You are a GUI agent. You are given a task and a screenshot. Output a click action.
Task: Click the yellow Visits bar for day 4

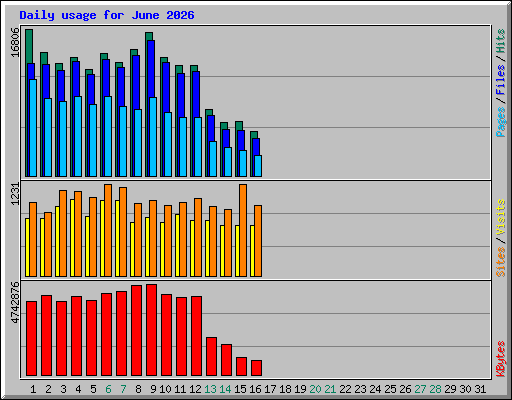click(72, 238)
